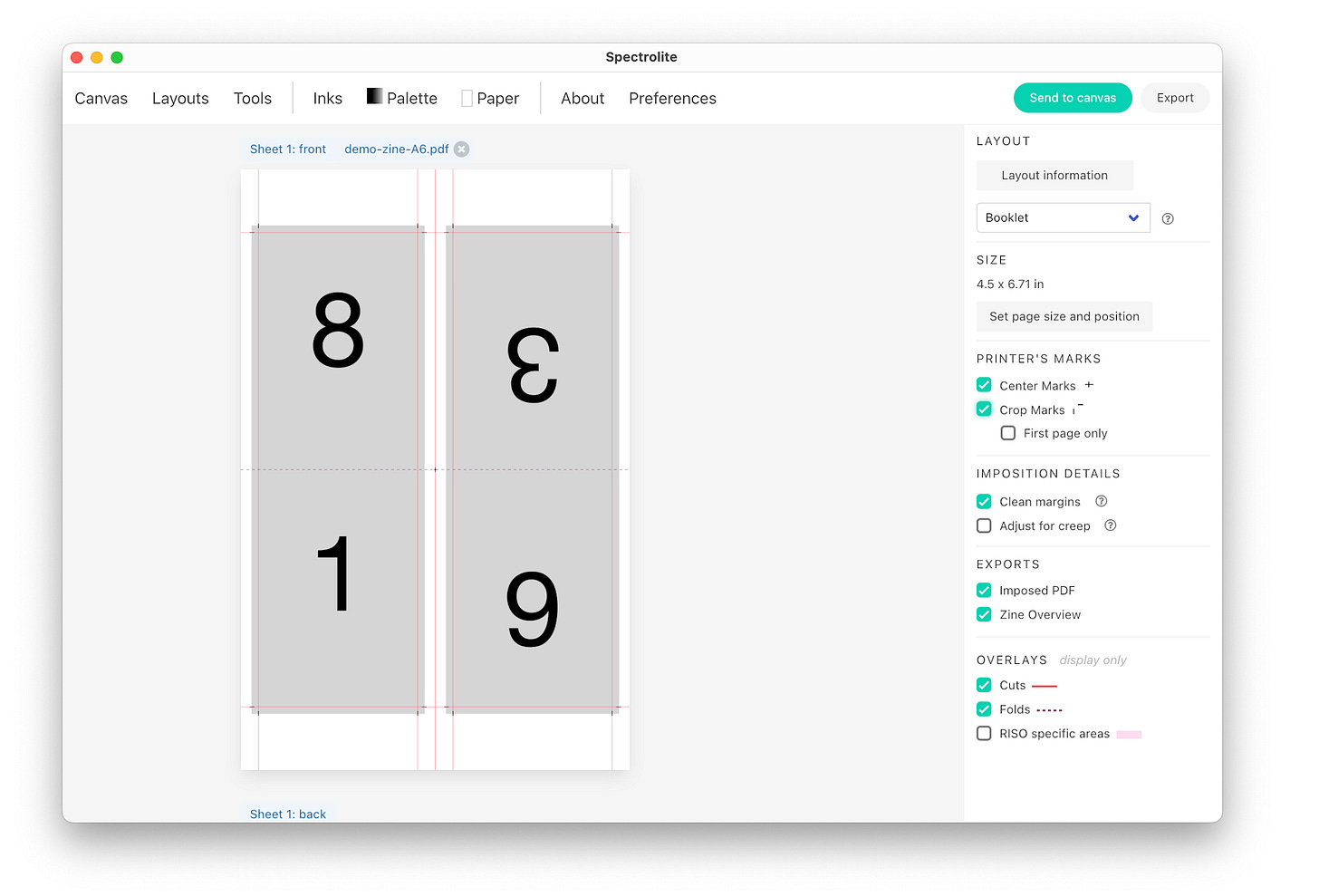
Task: Click Send to canvas button
Action: (x=1073, y=98)
